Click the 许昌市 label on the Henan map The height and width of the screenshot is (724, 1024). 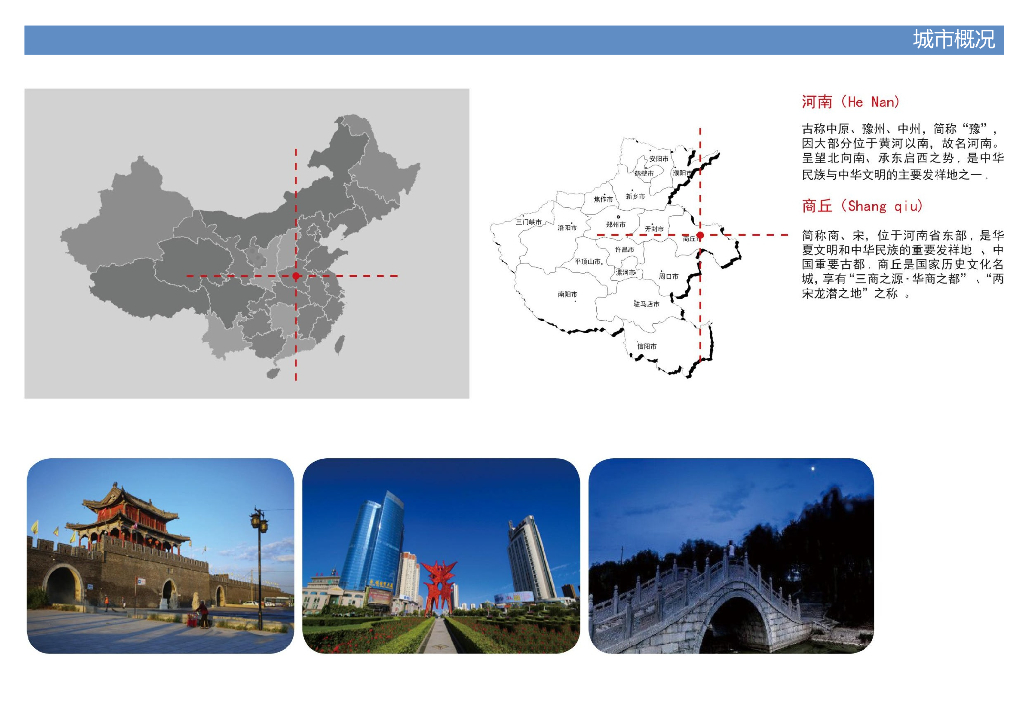[624, 250]
